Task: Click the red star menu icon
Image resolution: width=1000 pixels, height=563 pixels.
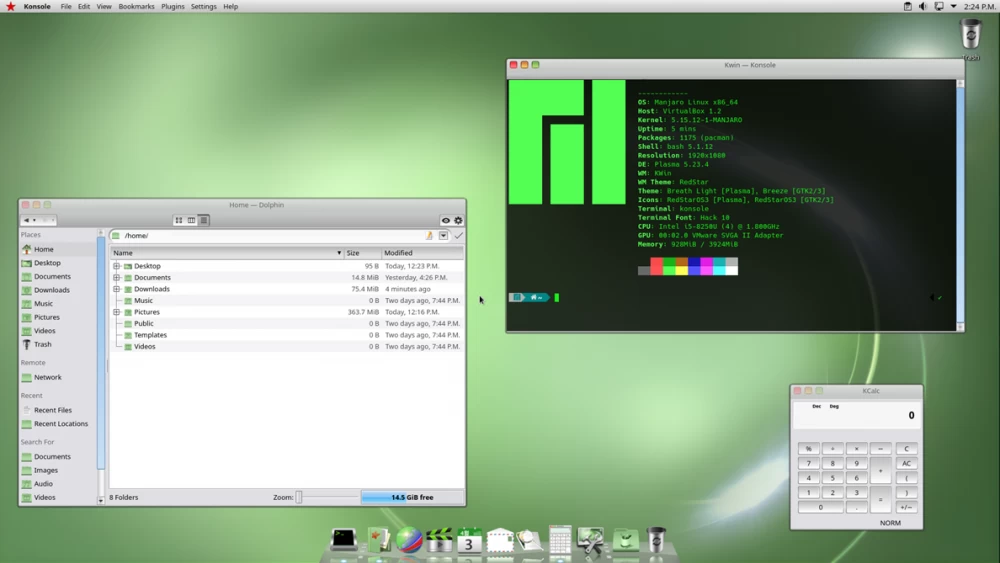Action: point(10,6)
